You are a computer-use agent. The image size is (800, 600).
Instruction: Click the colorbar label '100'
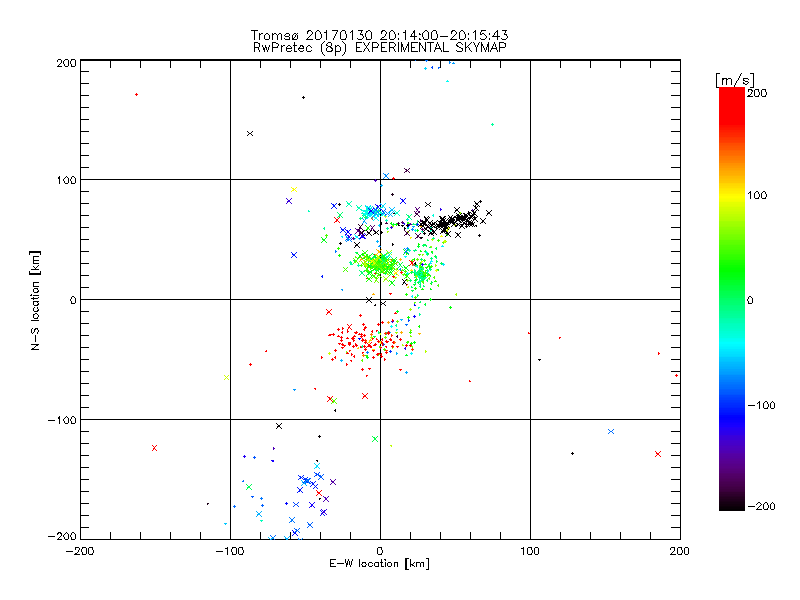[757, 195]
